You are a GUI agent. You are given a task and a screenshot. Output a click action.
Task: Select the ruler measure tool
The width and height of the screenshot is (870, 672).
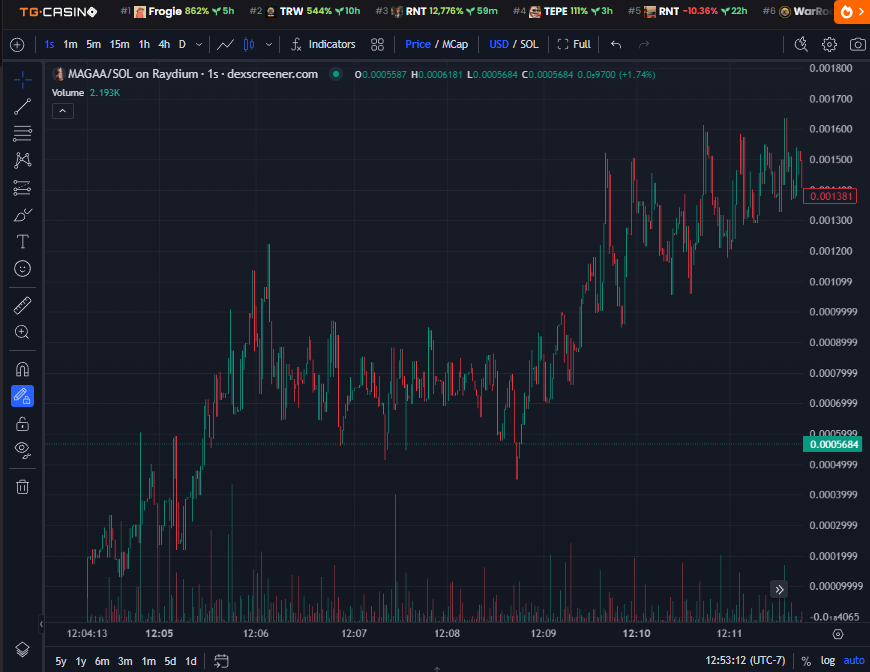[x=22, y=305]
